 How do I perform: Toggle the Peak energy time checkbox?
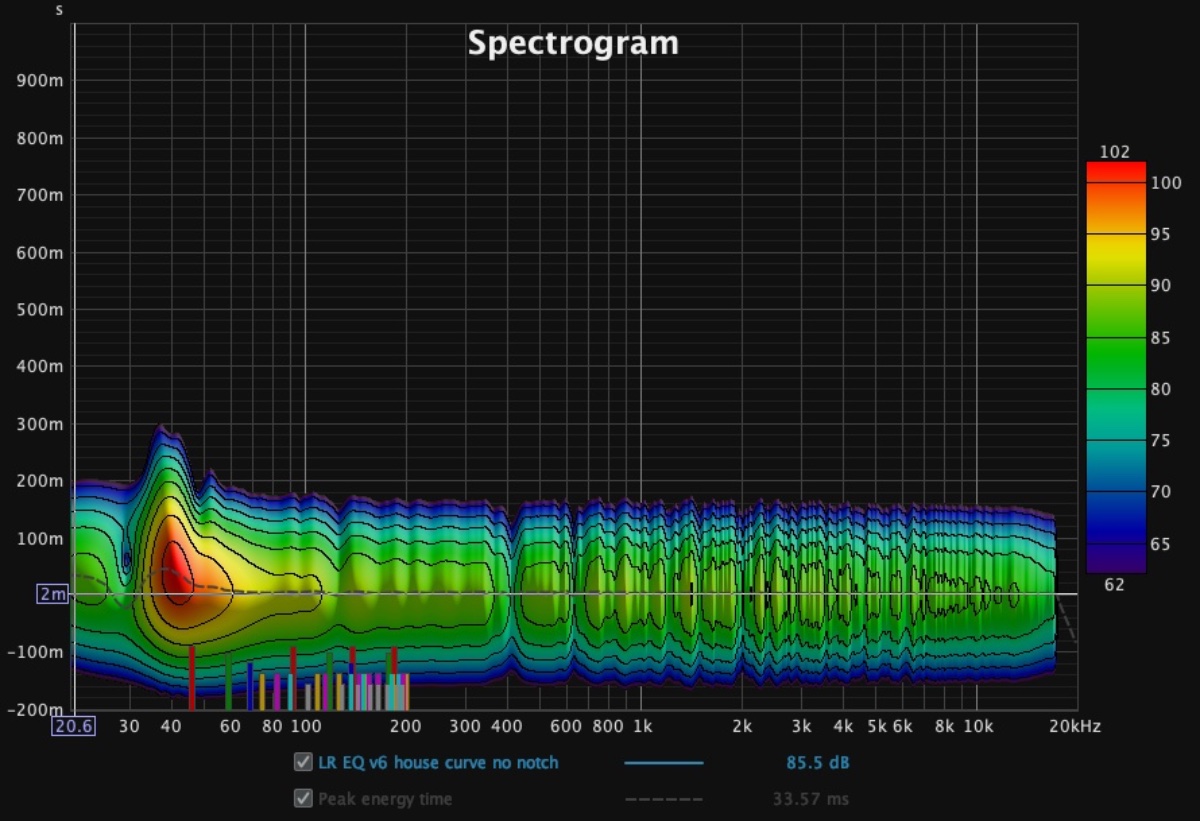[x=303, y=799]
